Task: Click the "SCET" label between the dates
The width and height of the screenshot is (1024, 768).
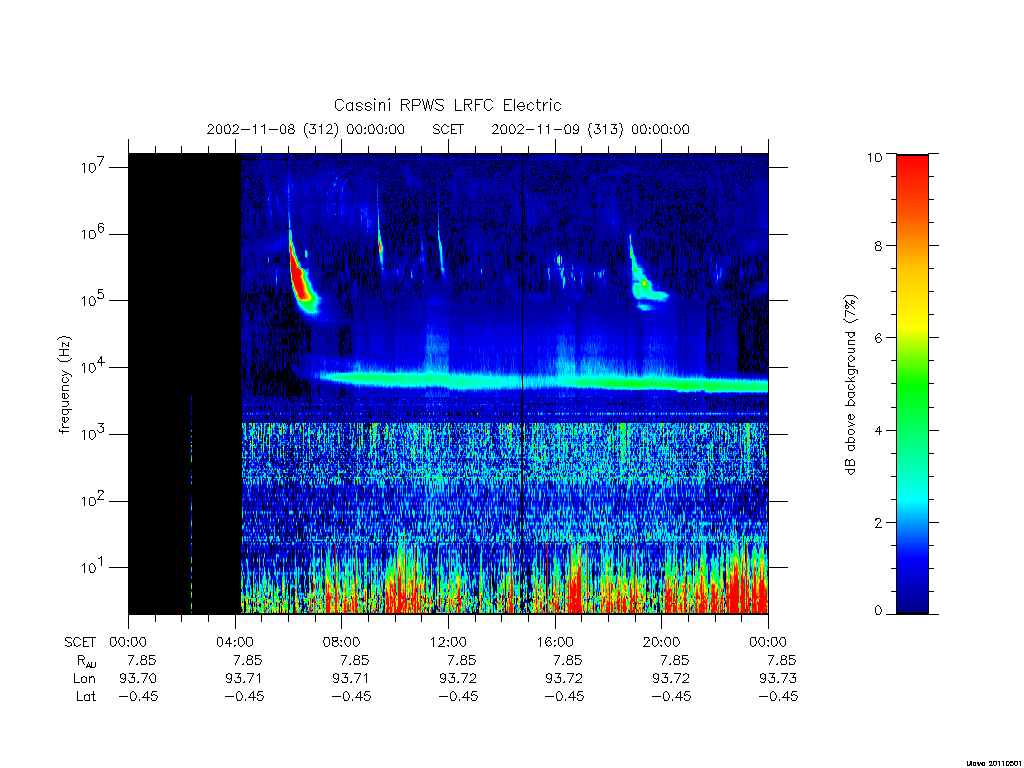Action: pyautogui.click(x=448, y=129)
